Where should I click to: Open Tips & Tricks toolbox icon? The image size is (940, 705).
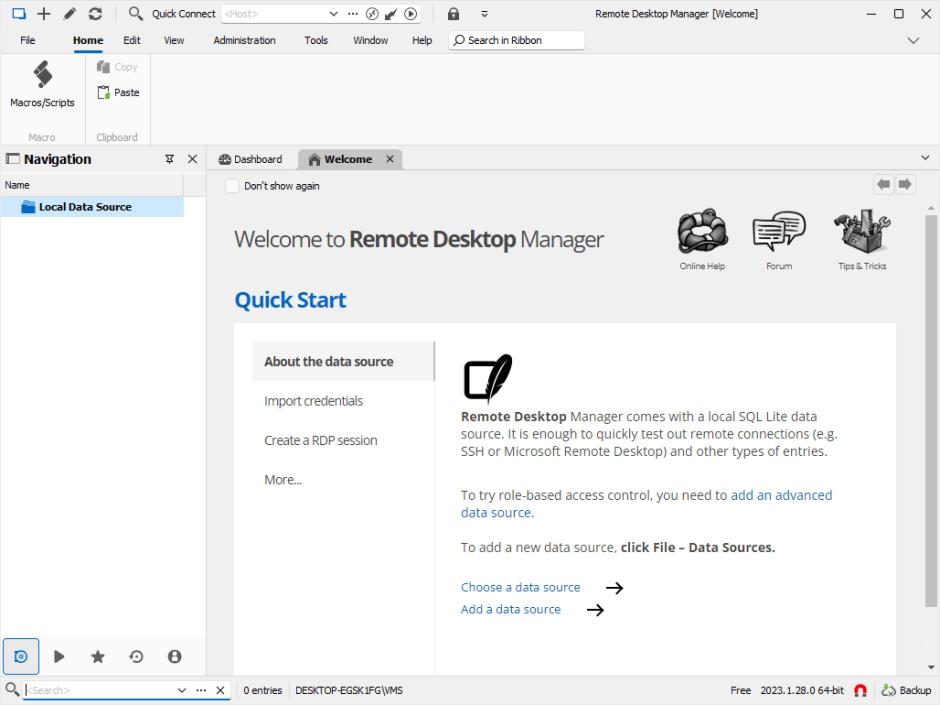(x=862, y=239)
